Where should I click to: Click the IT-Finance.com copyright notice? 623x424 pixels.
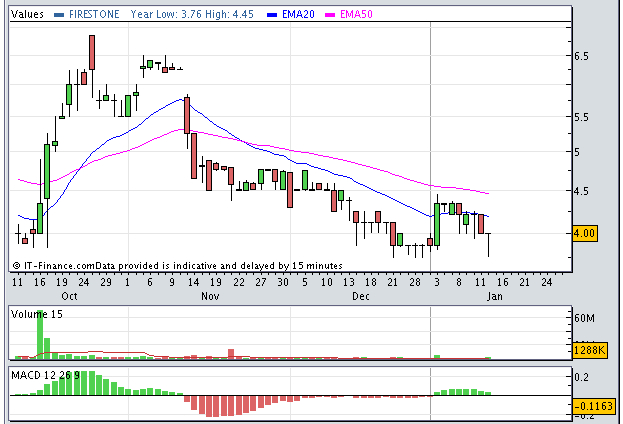point(177,266)
